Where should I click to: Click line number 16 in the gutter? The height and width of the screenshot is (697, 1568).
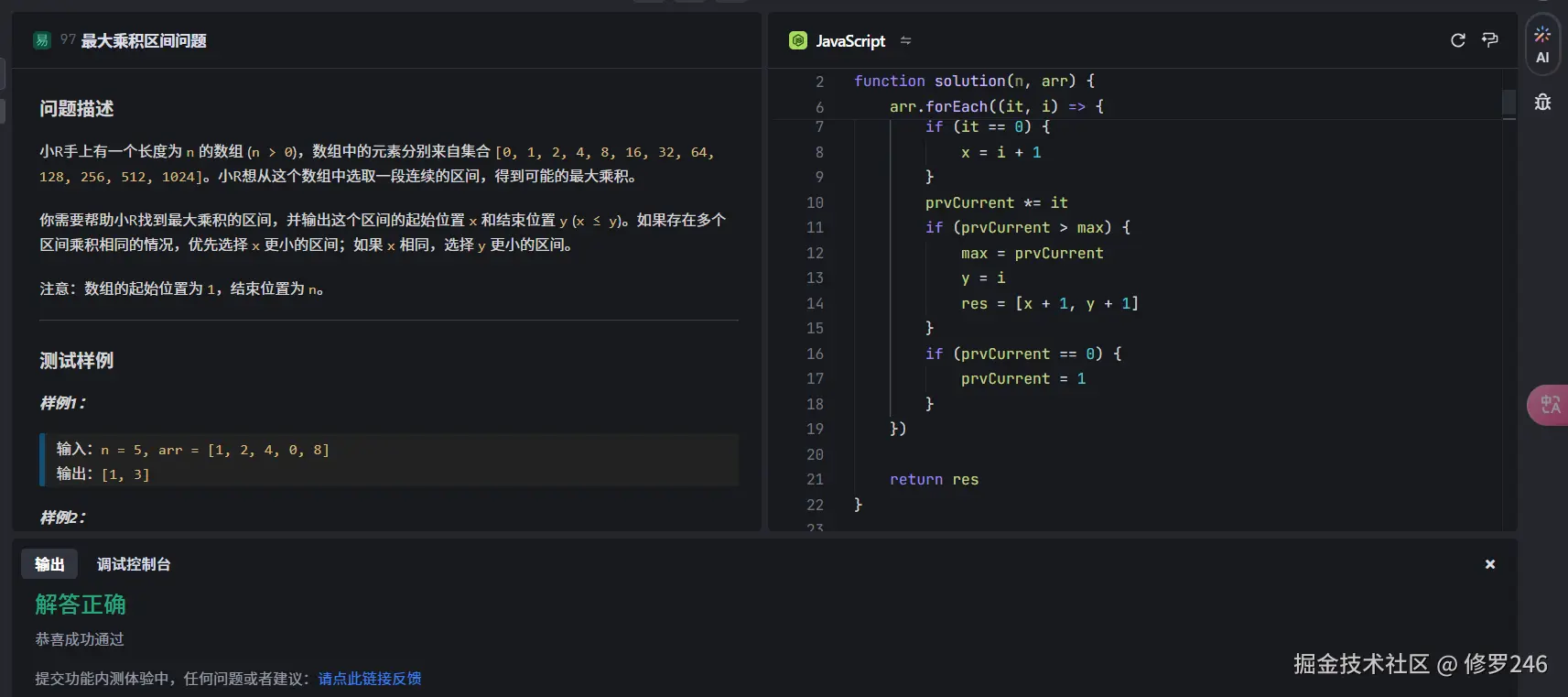[815, 354]
